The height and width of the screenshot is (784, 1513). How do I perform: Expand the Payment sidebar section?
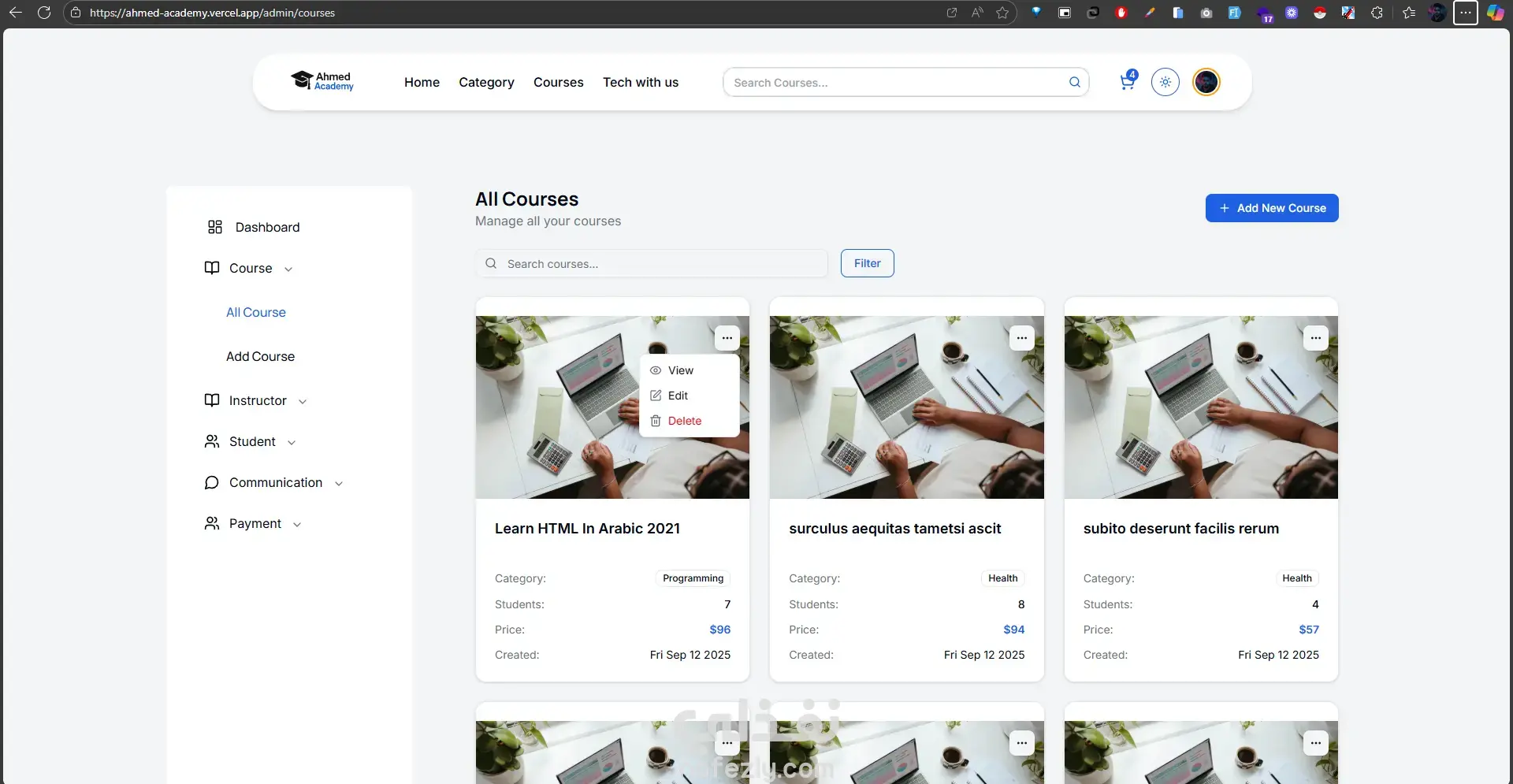[x=253, y=523]
